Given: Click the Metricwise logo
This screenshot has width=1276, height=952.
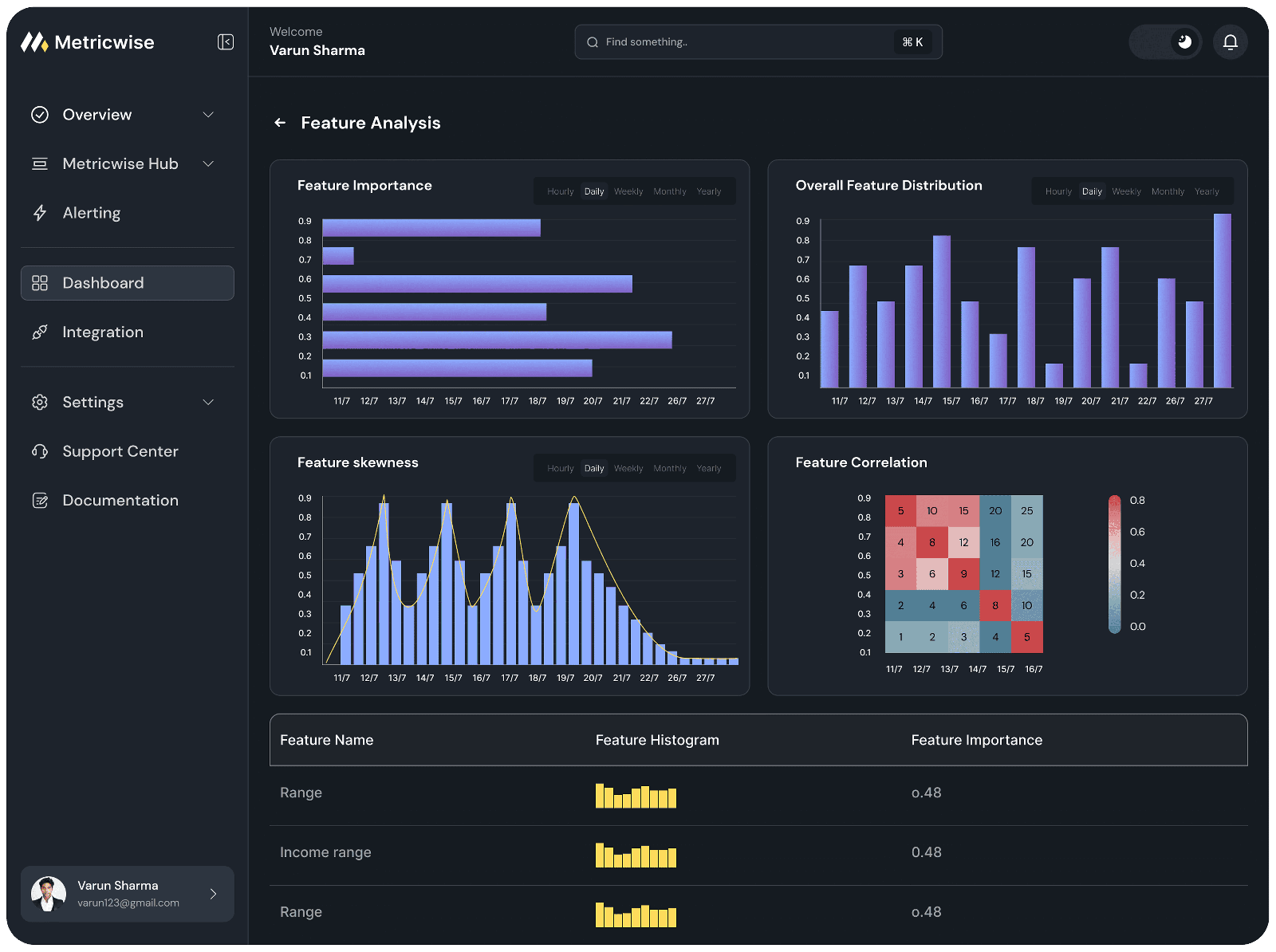Looking at the screenshot, I should click(88, 42).
